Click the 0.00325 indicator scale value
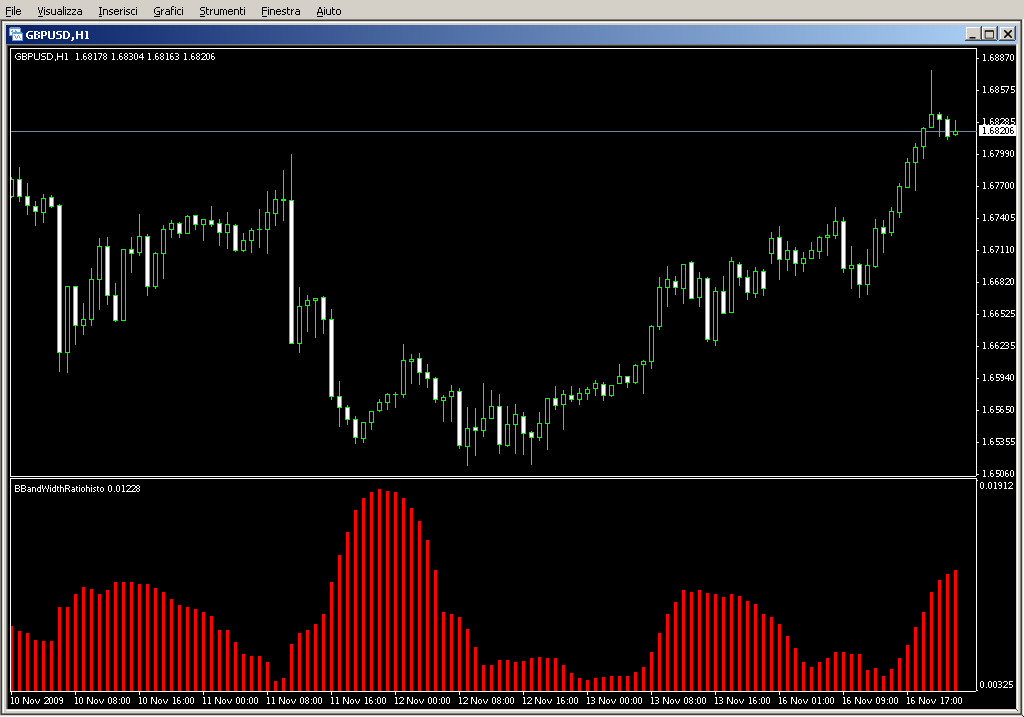The image size is (1024, 717). tap(996, 684)
